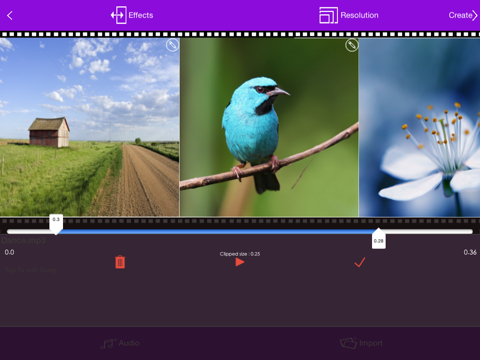Viewport: 480px width, 360px height.
Task: Edit the barn landscape photo with pencil icon
Action: (172, 45)
